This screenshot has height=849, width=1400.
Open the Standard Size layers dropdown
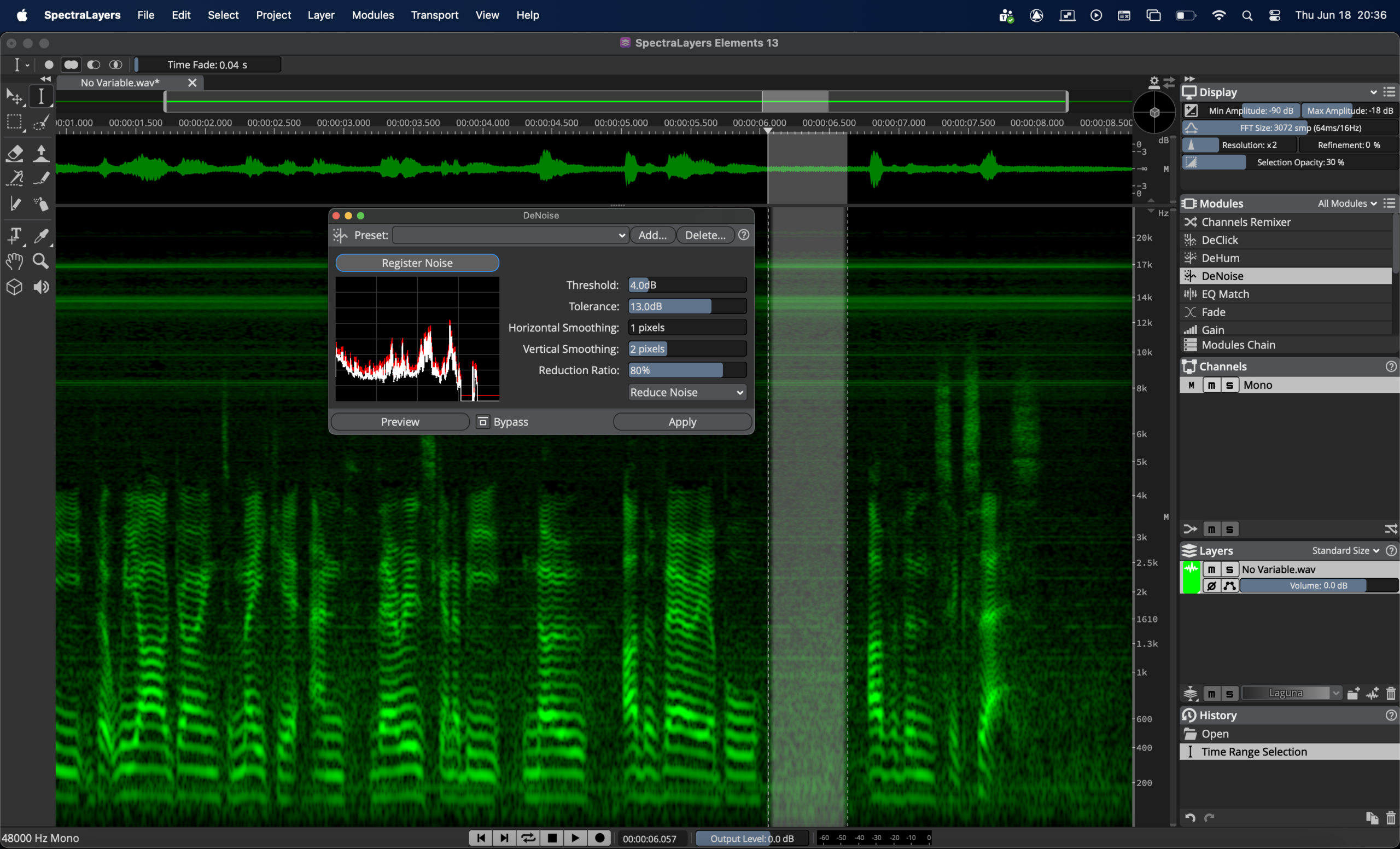pyautogui.click(x=1345, y=551)
